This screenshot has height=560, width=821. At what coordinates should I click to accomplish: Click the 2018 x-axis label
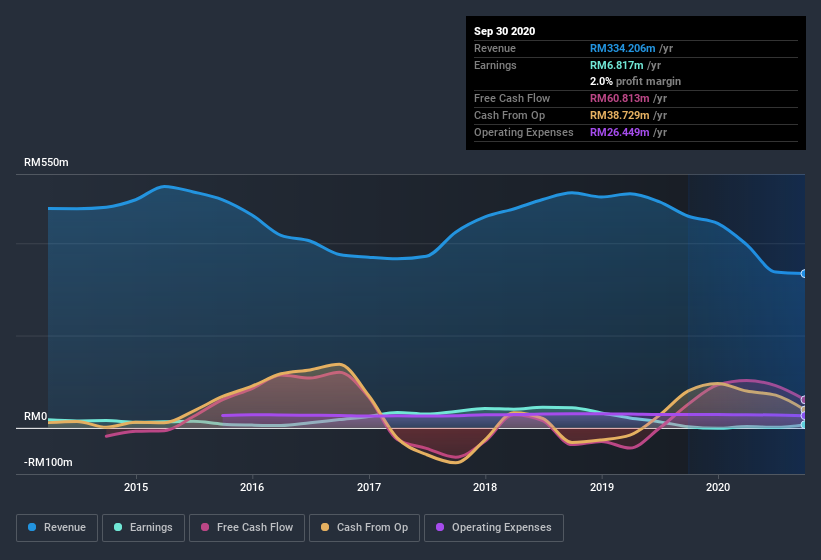coord(485,487)
